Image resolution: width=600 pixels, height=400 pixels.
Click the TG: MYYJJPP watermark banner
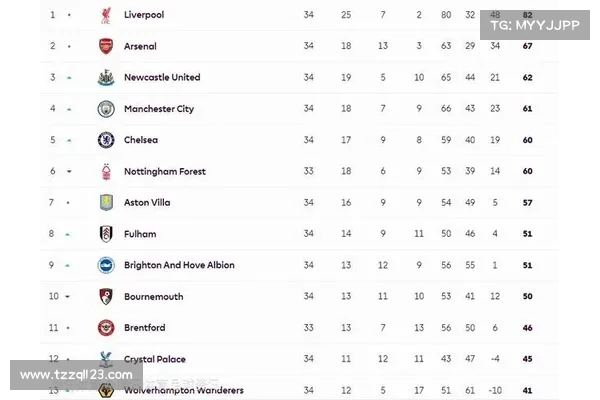tap(535, 25)
